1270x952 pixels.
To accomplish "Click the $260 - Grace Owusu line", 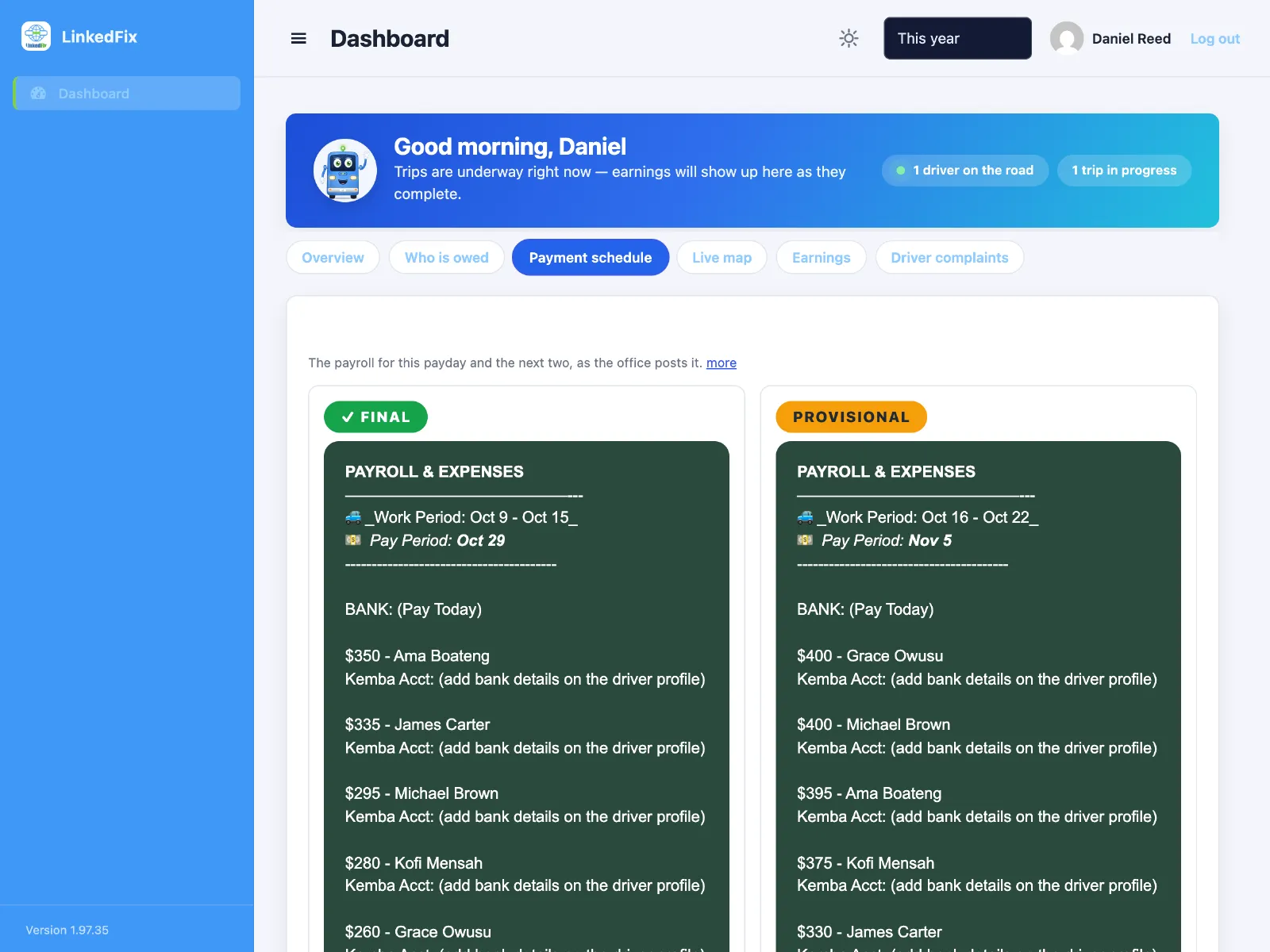I will tap(418, 932).
